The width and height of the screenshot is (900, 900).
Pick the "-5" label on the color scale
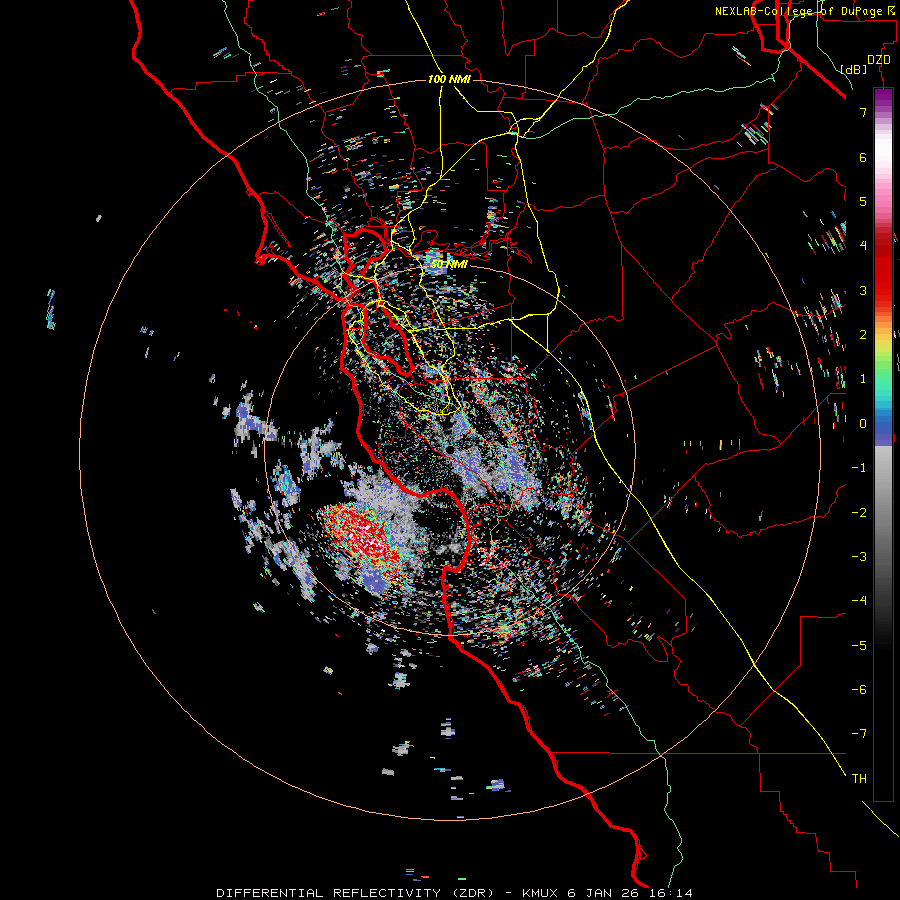coord(859,645)
